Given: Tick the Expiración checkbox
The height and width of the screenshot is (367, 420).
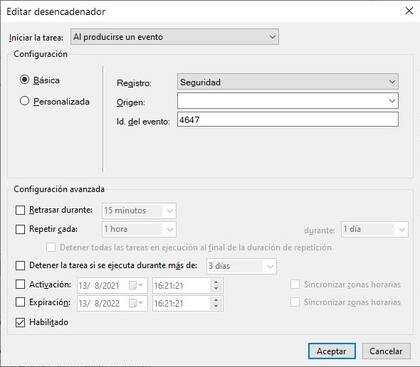Looking at the screenshot, I should 20,302.
